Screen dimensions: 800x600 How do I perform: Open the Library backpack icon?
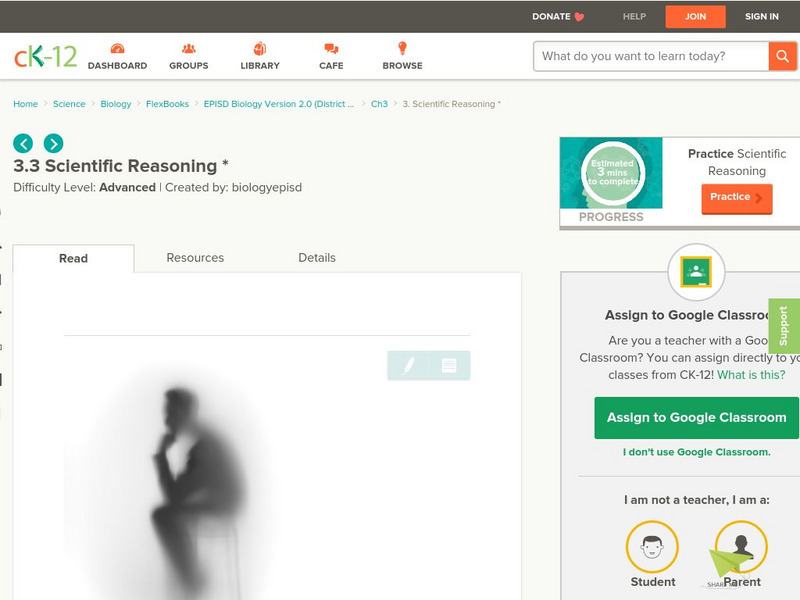(260, 48)
